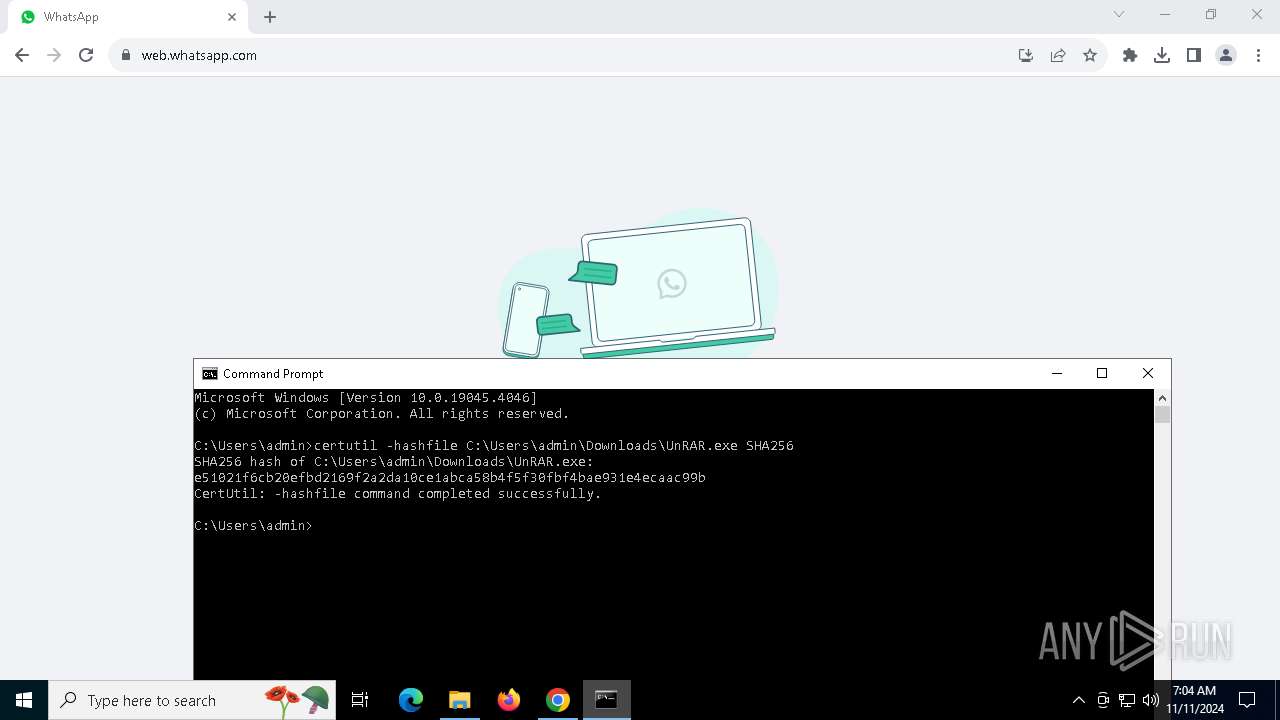Image resolution: width=1280 pixels, height=720 pixels.
Task: Open Task View on taskbar
Action: 360,700
